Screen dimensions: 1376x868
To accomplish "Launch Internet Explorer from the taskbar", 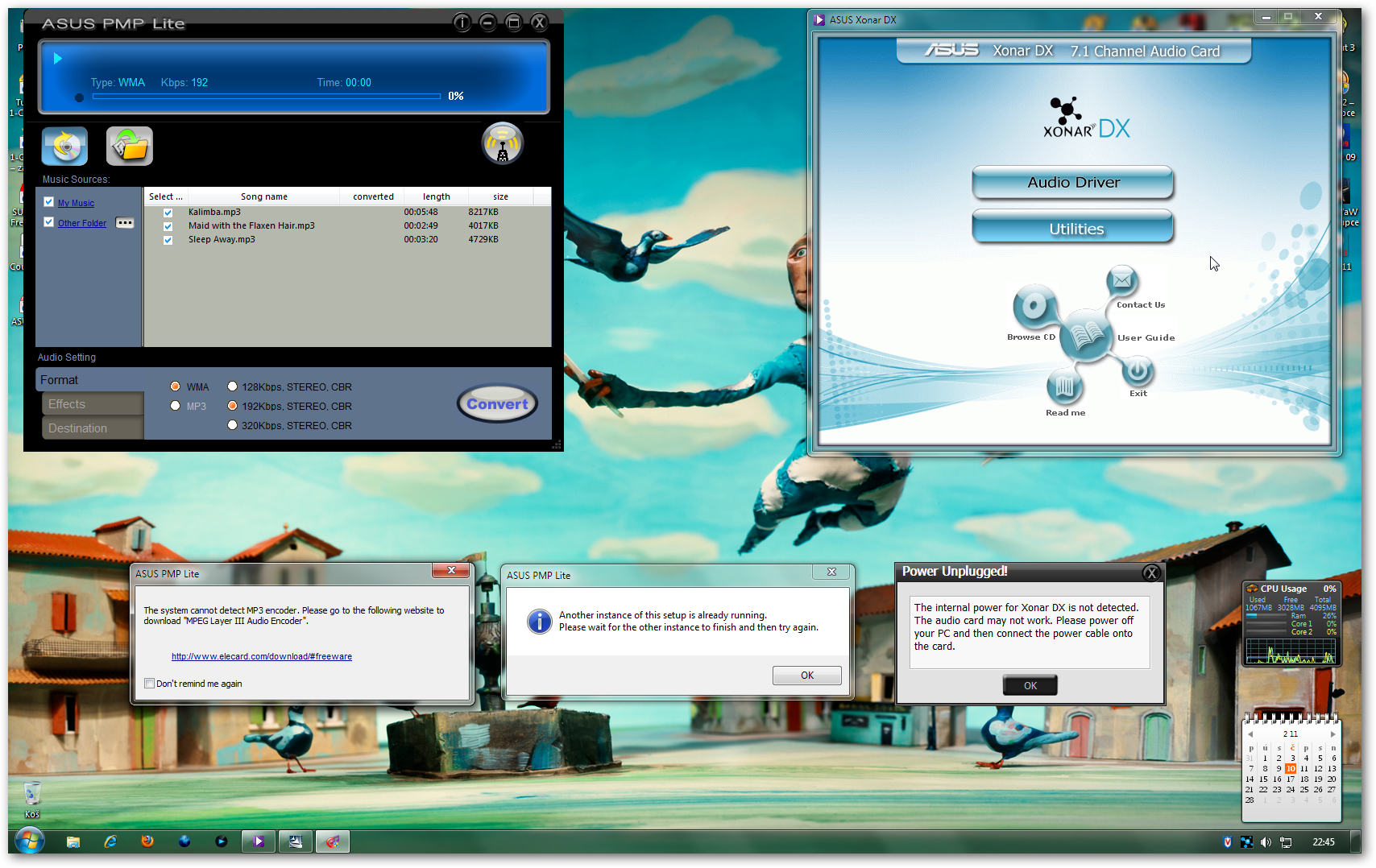I will coord(110,842).
